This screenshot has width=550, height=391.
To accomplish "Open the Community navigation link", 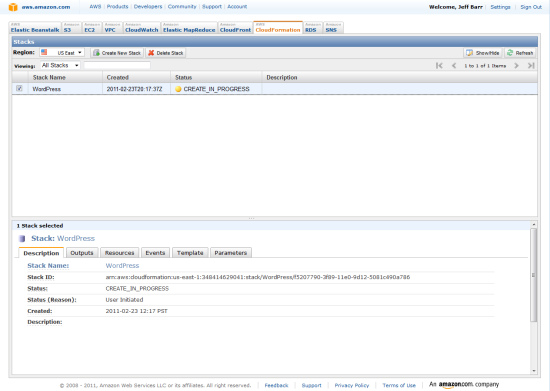I will (182, 7).
